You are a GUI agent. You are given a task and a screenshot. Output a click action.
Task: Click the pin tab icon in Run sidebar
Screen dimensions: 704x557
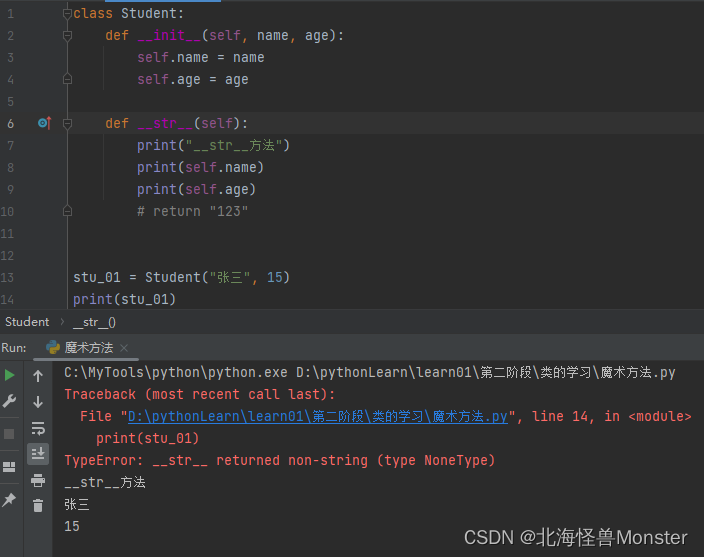pyautogui.click(x=9, y=500)
